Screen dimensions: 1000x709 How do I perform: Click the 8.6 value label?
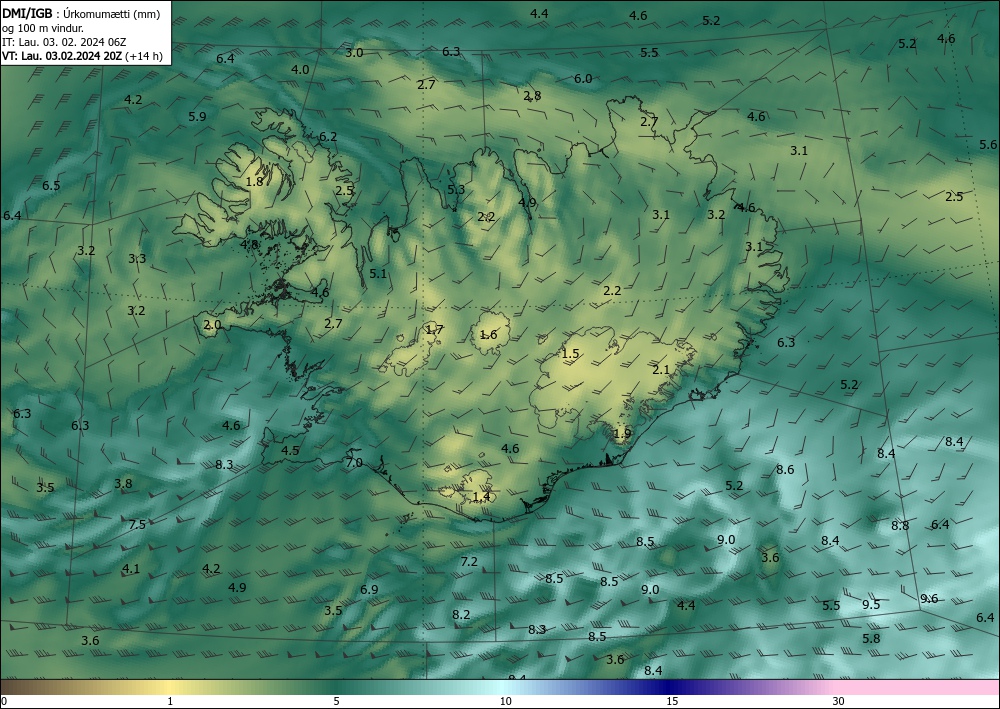coord(785,469)
